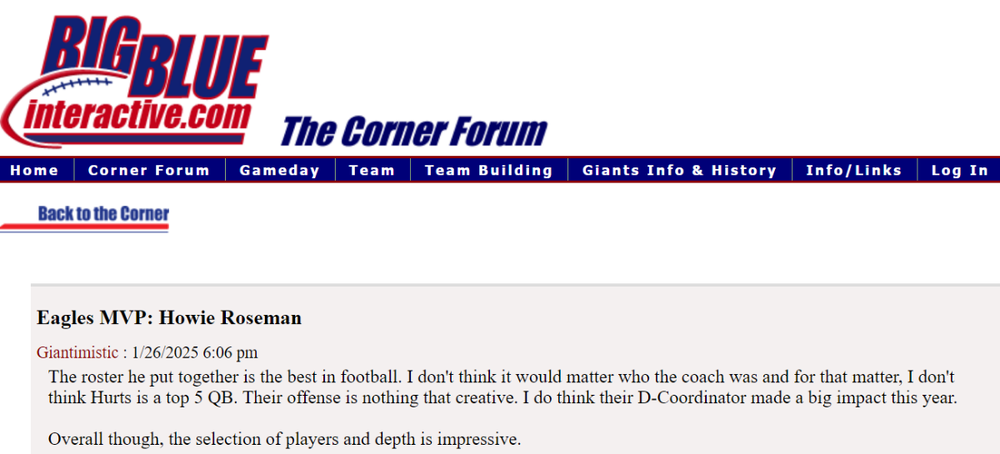Click the Back to the Corner link
The width and height of the screenshot is (1000, 454).
[103, 214]
